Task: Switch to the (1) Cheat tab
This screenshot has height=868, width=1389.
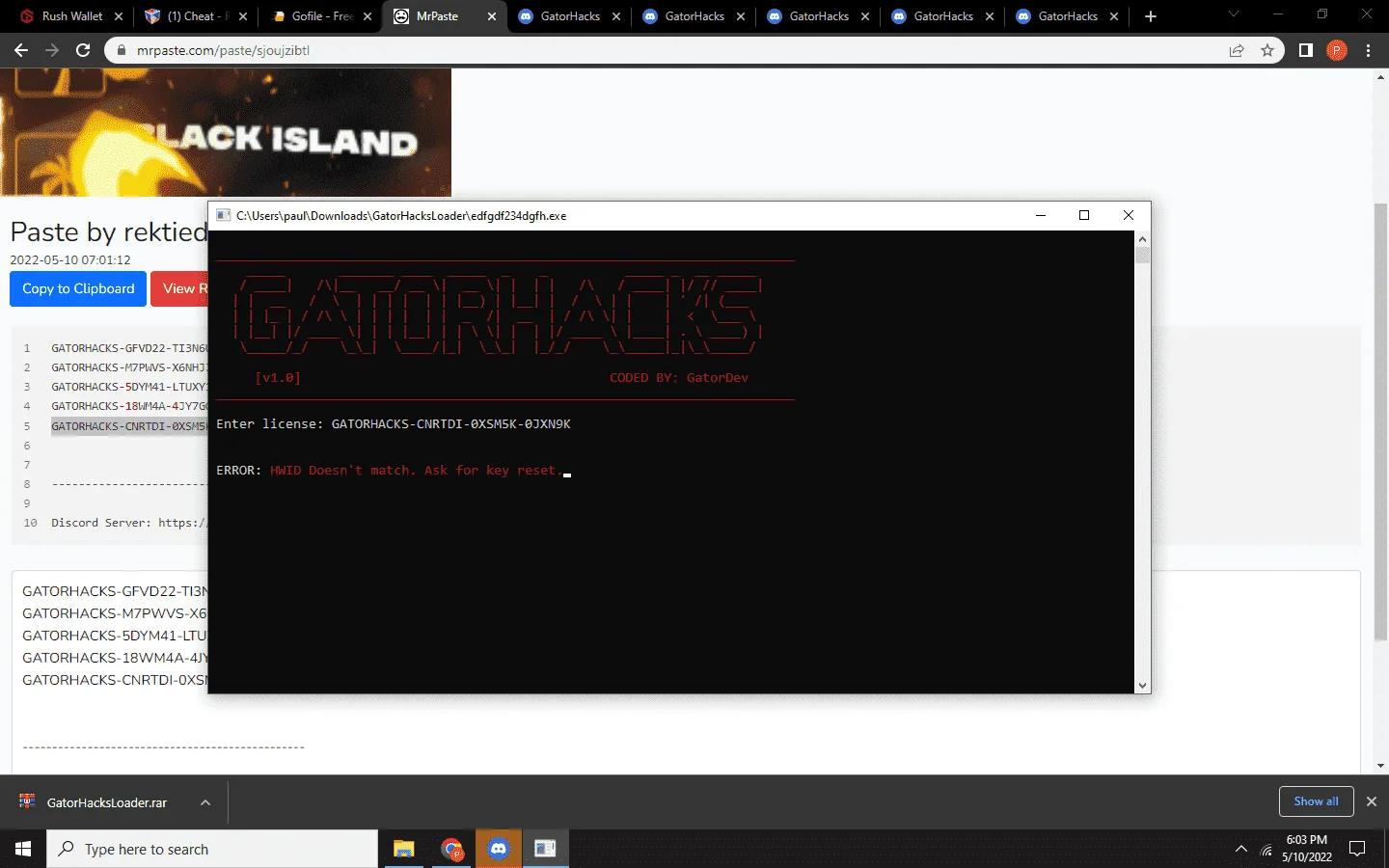Action: point(195,16)
